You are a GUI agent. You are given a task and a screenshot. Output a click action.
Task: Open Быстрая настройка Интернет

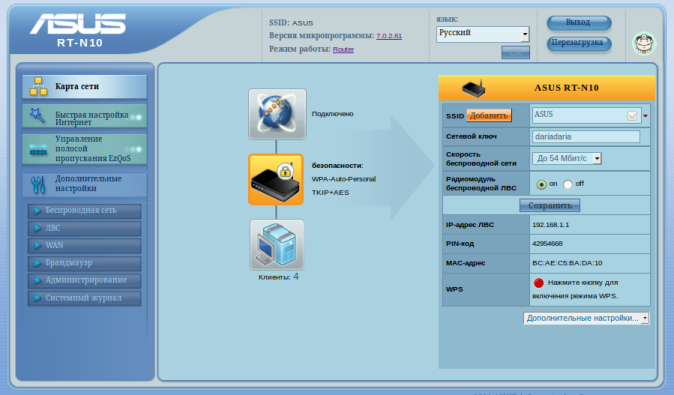point(85,116)
